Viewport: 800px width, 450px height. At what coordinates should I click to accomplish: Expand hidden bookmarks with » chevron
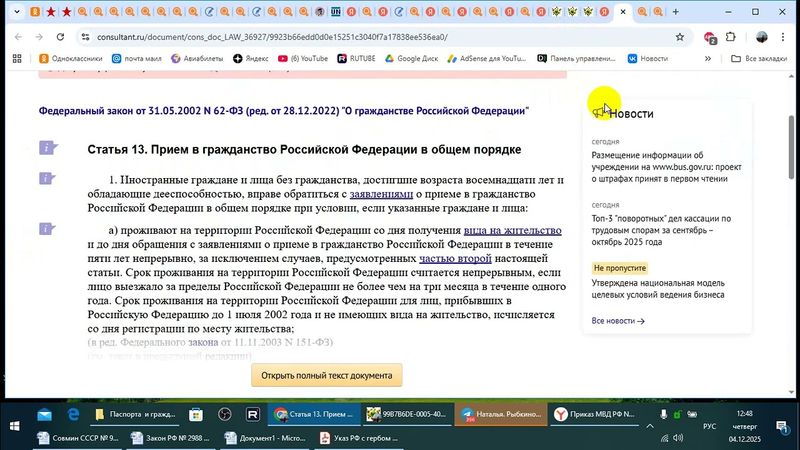708,59
